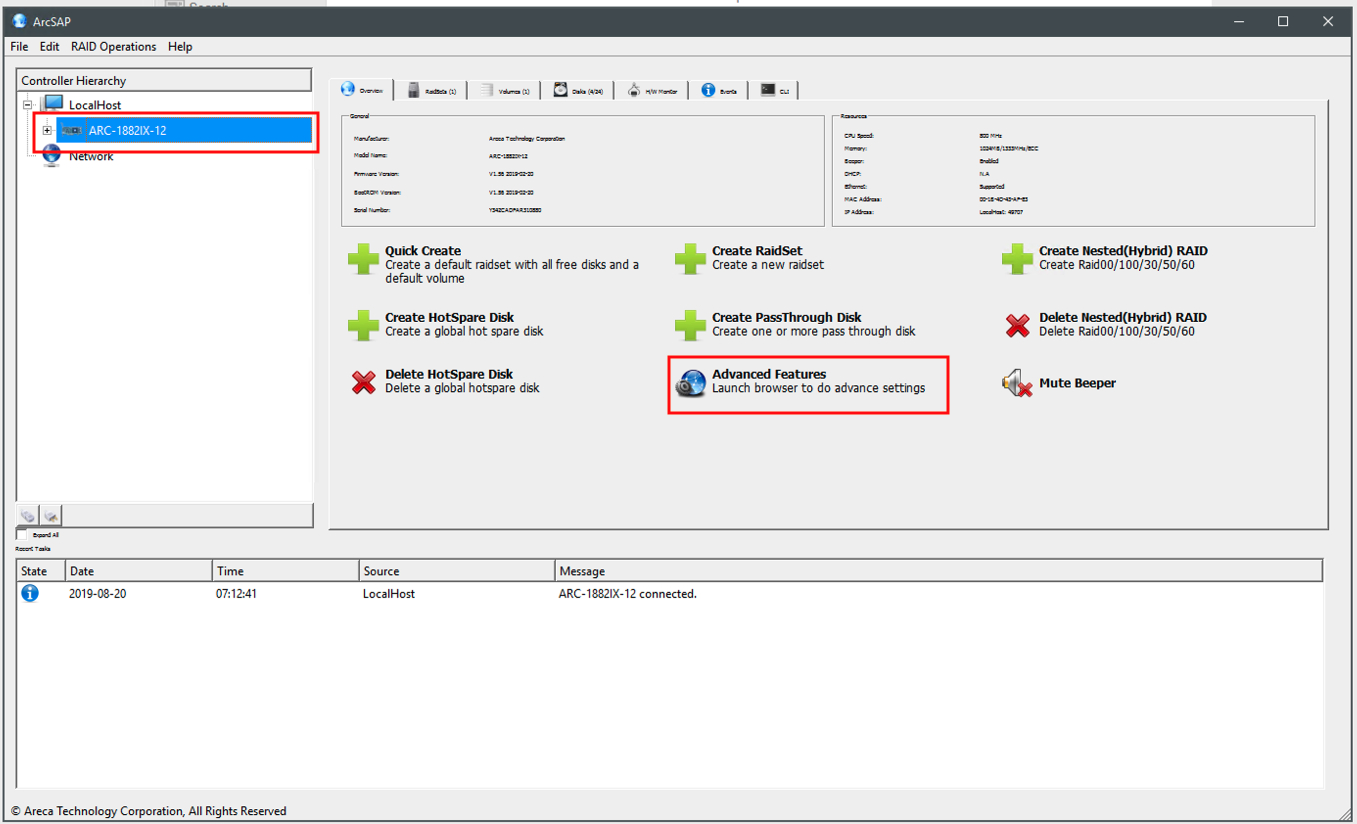The width and height of the screenshot is (1357, 824).
Task: Click the Areca Technology Corporation manufacturer value
Action: point(527,138)
